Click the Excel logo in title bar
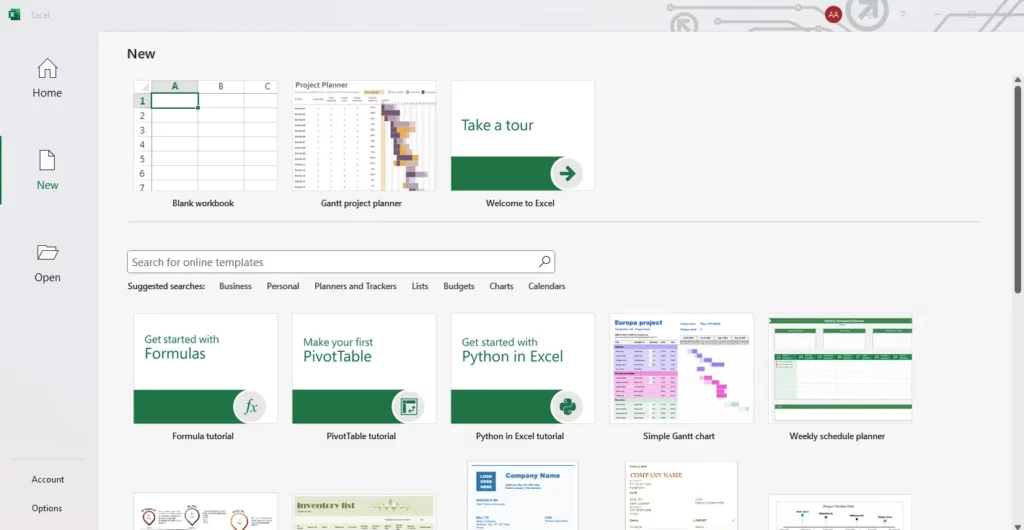This screenshot has width=1024, height=530. tap(14, 14)
